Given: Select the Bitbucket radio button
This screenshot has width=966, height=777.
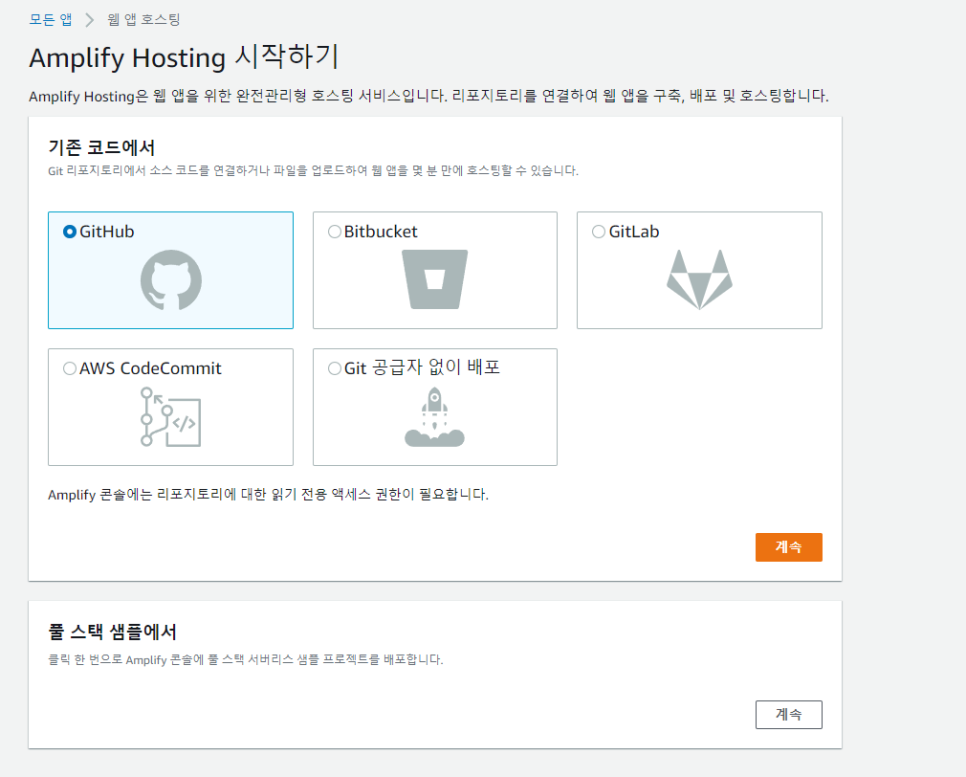Looking at the screenshot, I should [335, 232].
